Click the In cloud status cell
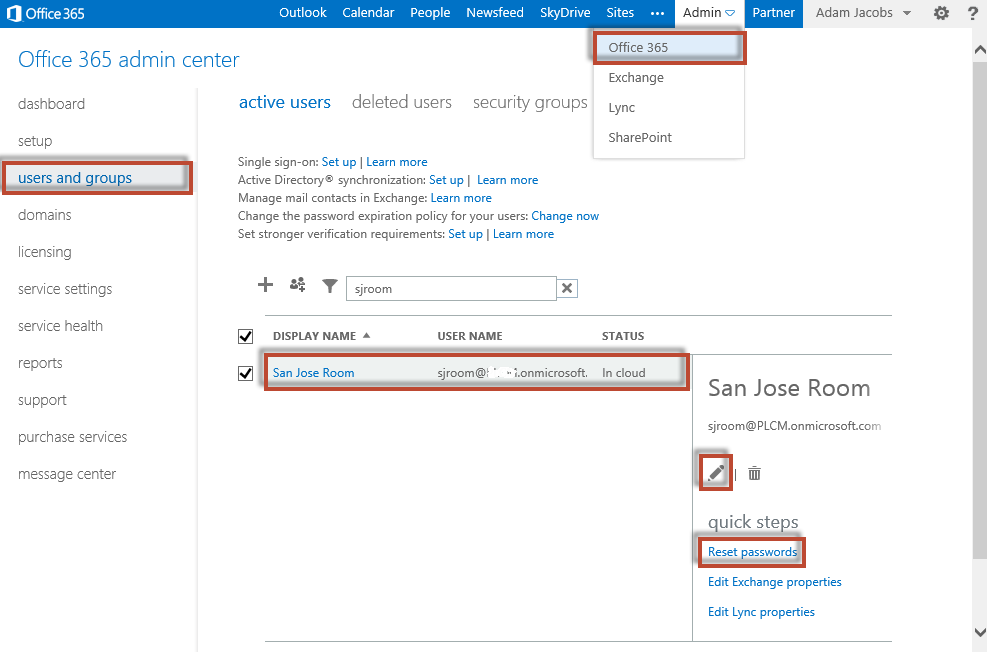This screenshot has height=652, width=987. [x=623, y=373]
